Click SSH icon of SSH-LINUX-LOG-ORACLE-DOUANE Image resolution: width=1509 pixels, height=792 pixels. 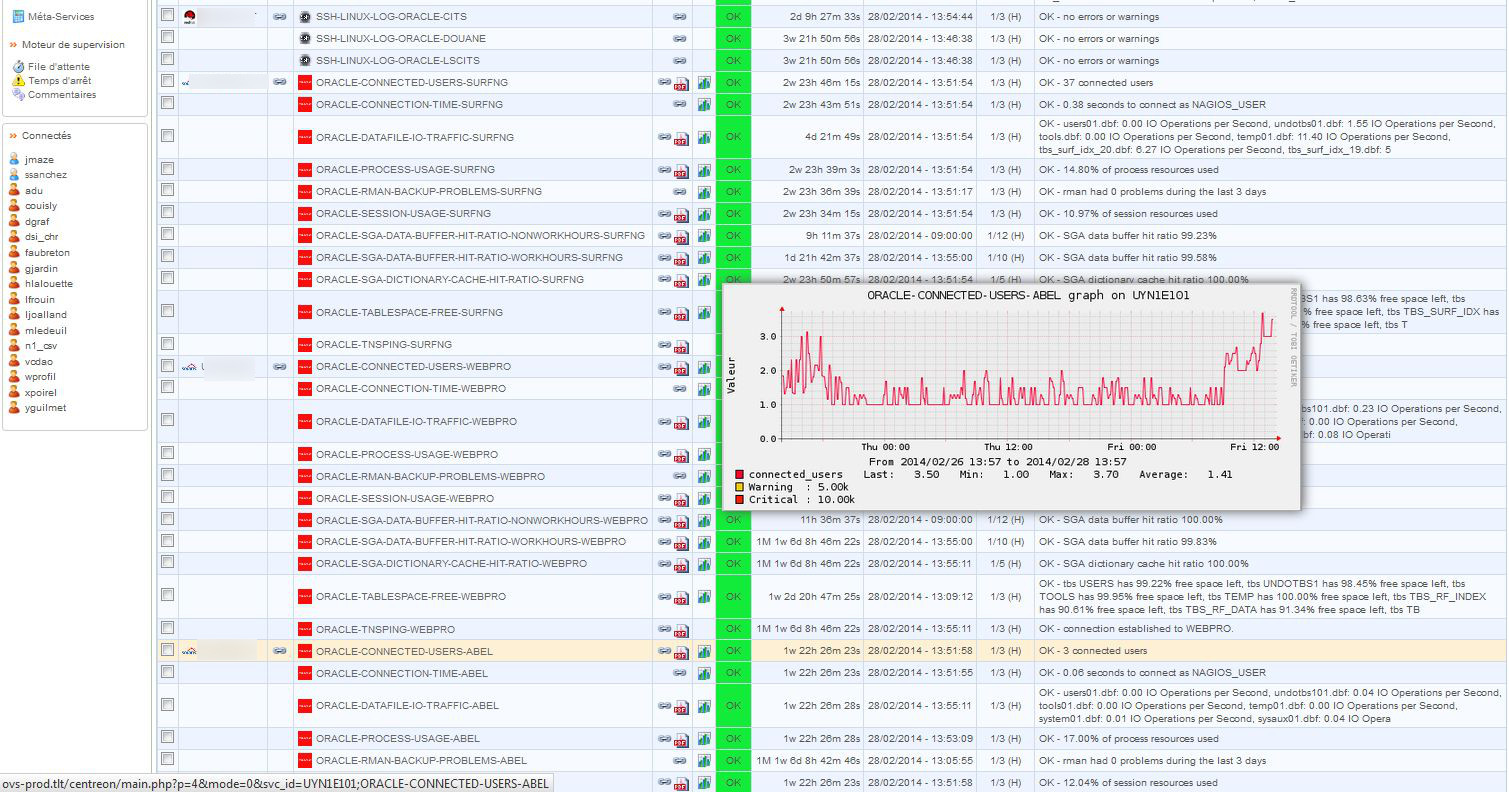click(305, 39)
